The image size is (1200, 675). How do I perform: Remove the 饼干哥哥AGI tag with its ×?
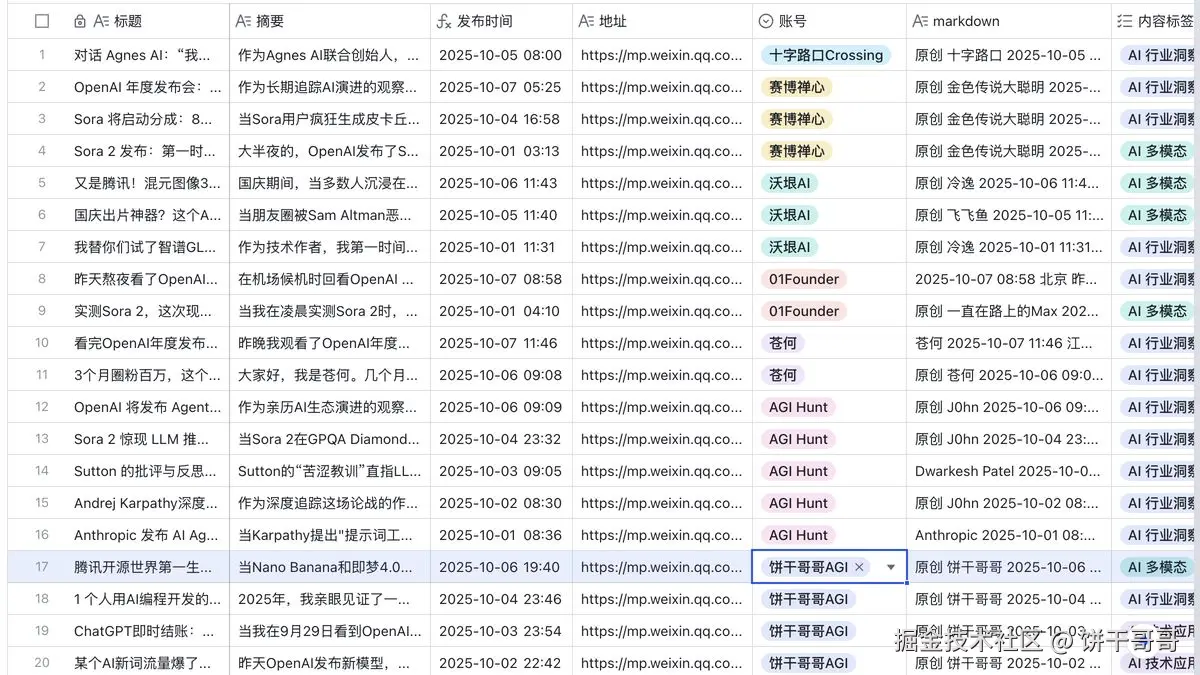point(860,566)
